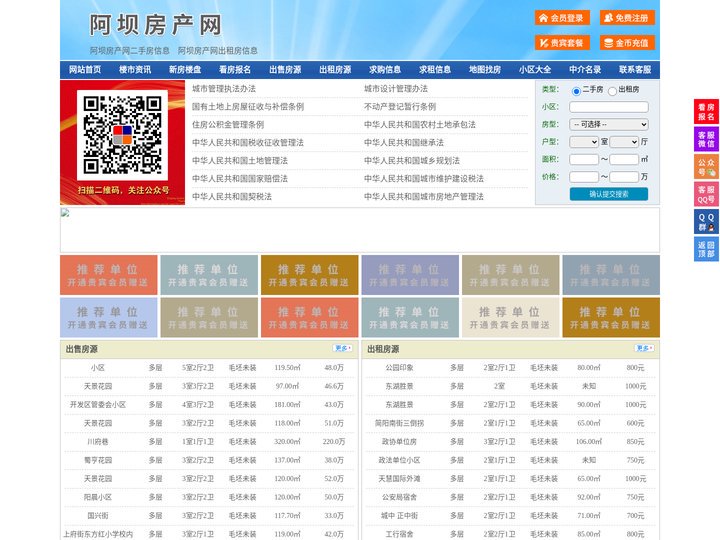Open 金币充值 coin recharge button

(627, 43)
